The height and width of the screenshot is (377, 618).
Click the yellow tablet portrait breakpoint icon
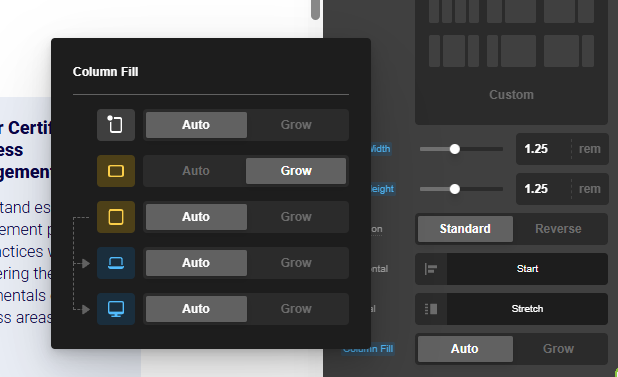(x=116, y=217)
